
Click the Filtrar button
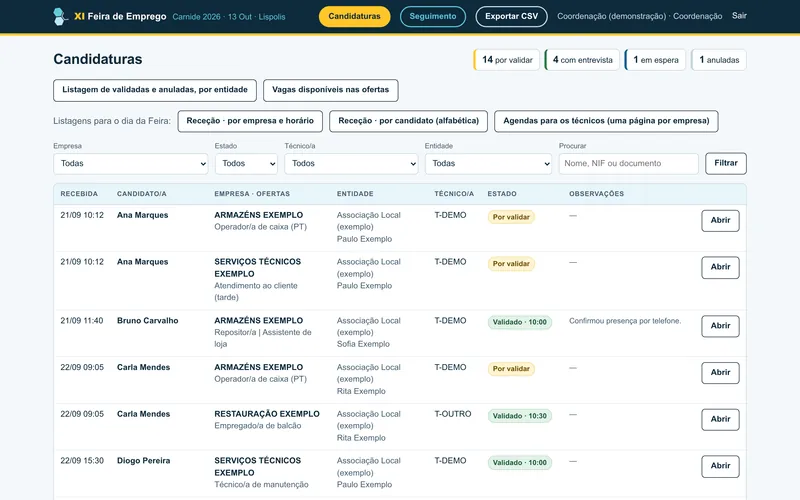click(x=726, y=163)
